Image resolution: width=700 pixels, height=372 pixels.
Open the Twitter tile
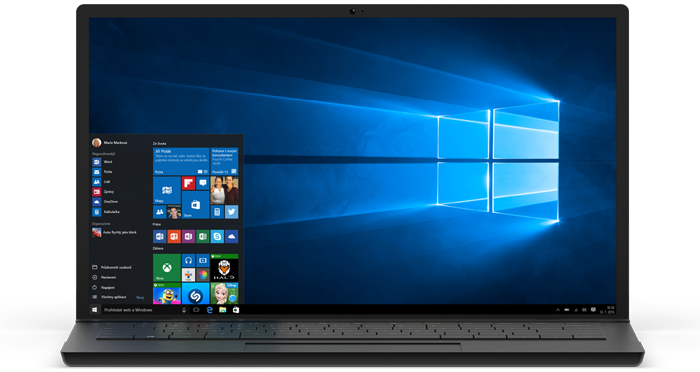click(x=231, y=212)
